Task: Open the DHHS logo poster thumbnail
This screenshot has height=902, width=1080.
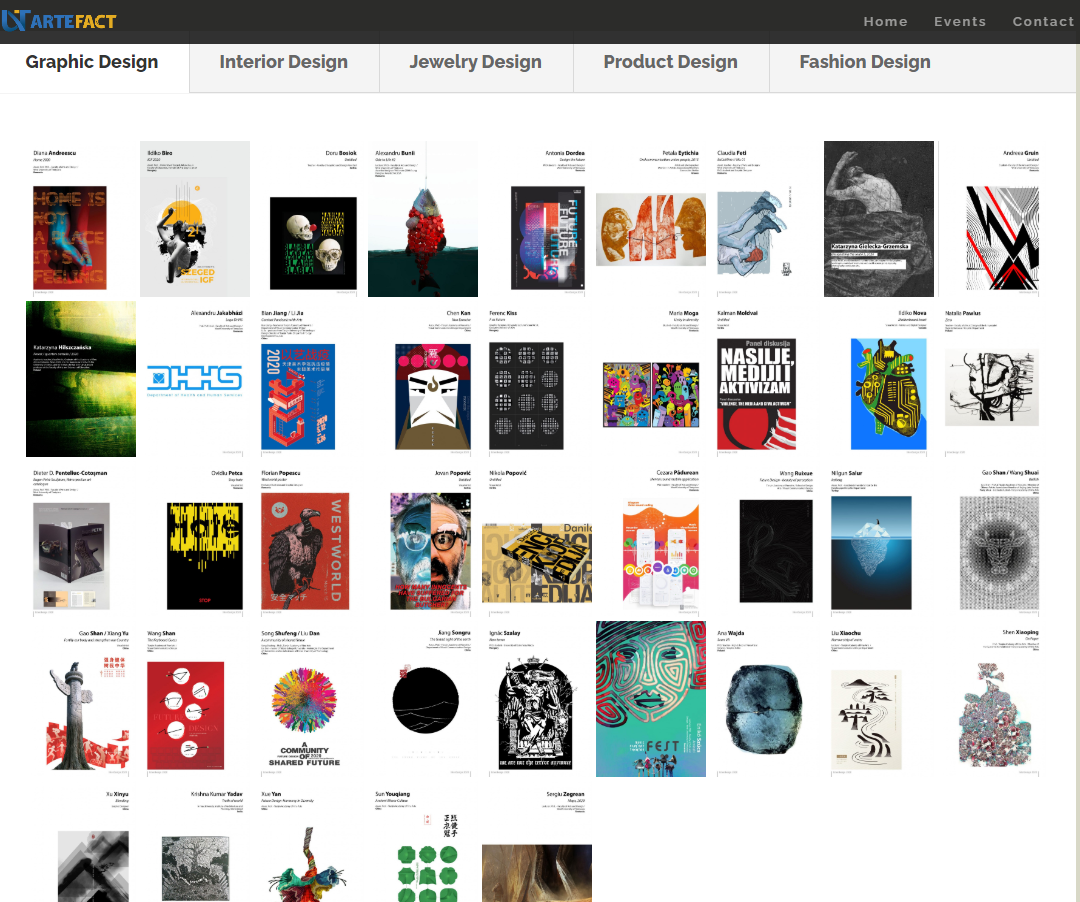Action: click(x=194, y=378)
